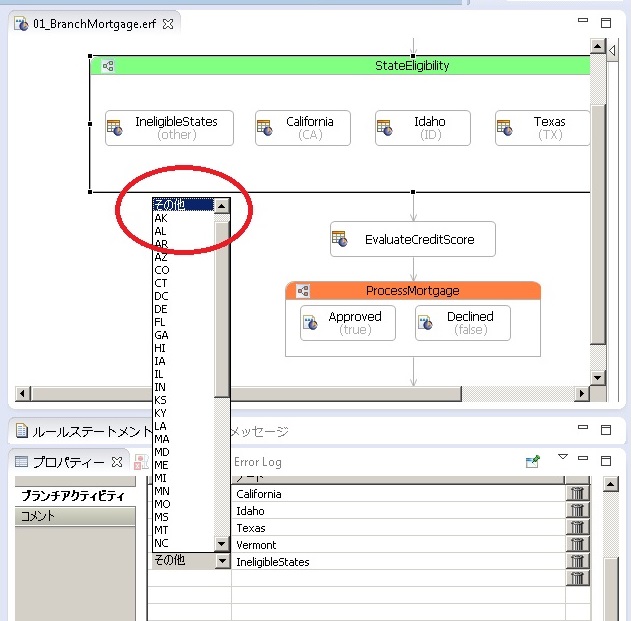This screenshot has height=621, width=631.
Task: Click the California cell in the table
Action: pos(398,494)
